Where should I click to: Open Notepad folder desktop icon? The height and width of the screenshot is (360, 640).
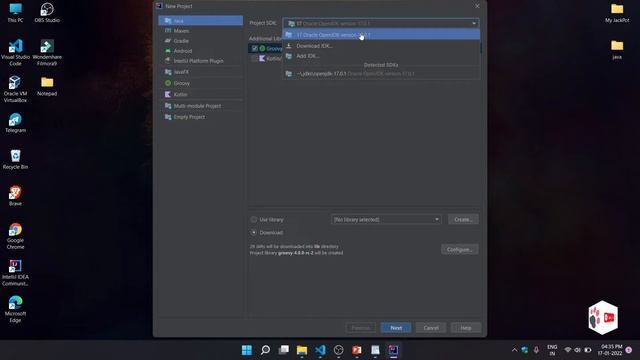click(x=47, y=87)
